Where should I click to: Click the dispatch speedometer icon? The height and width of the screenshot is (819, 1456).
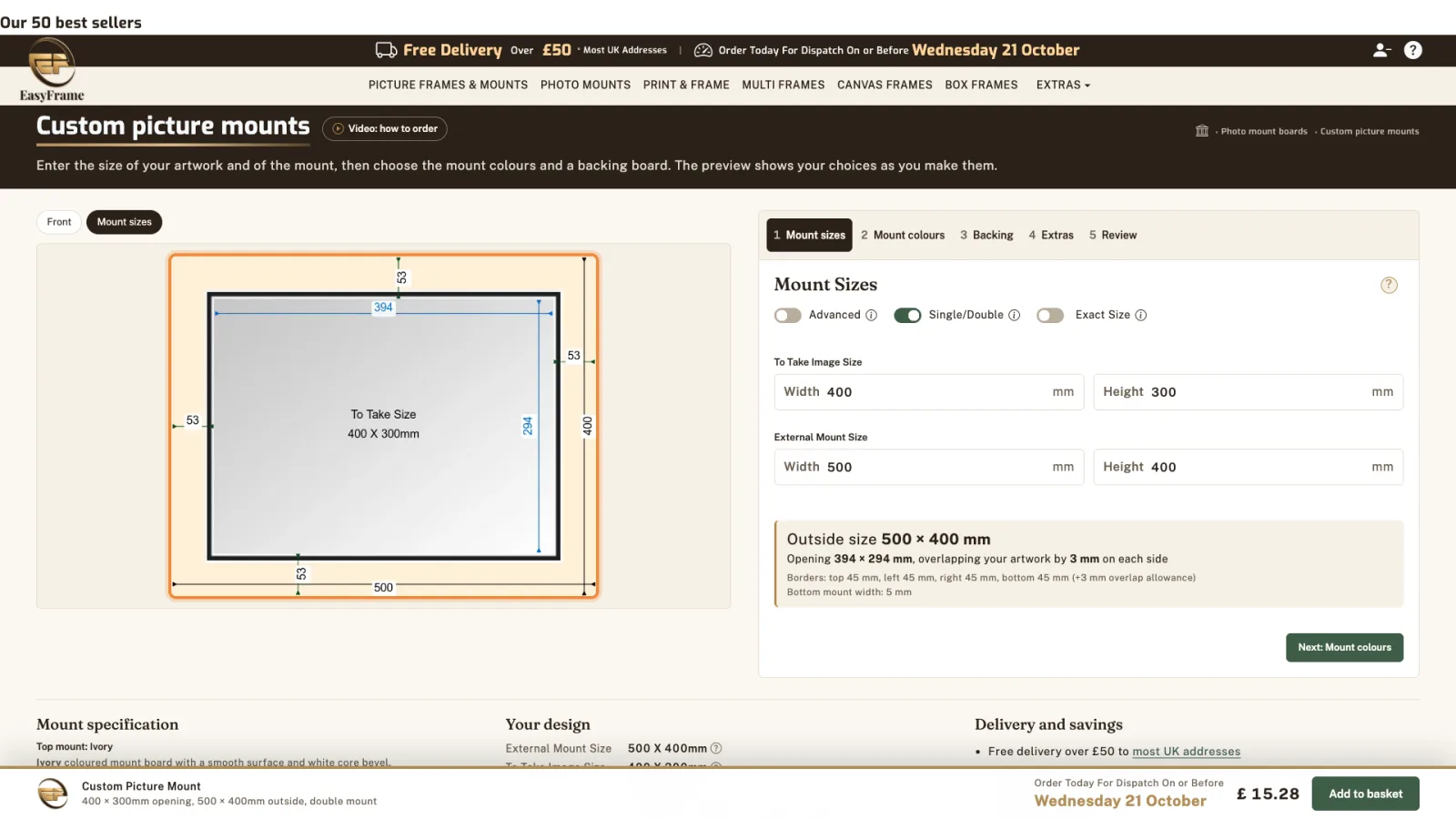tap(703, 50)
